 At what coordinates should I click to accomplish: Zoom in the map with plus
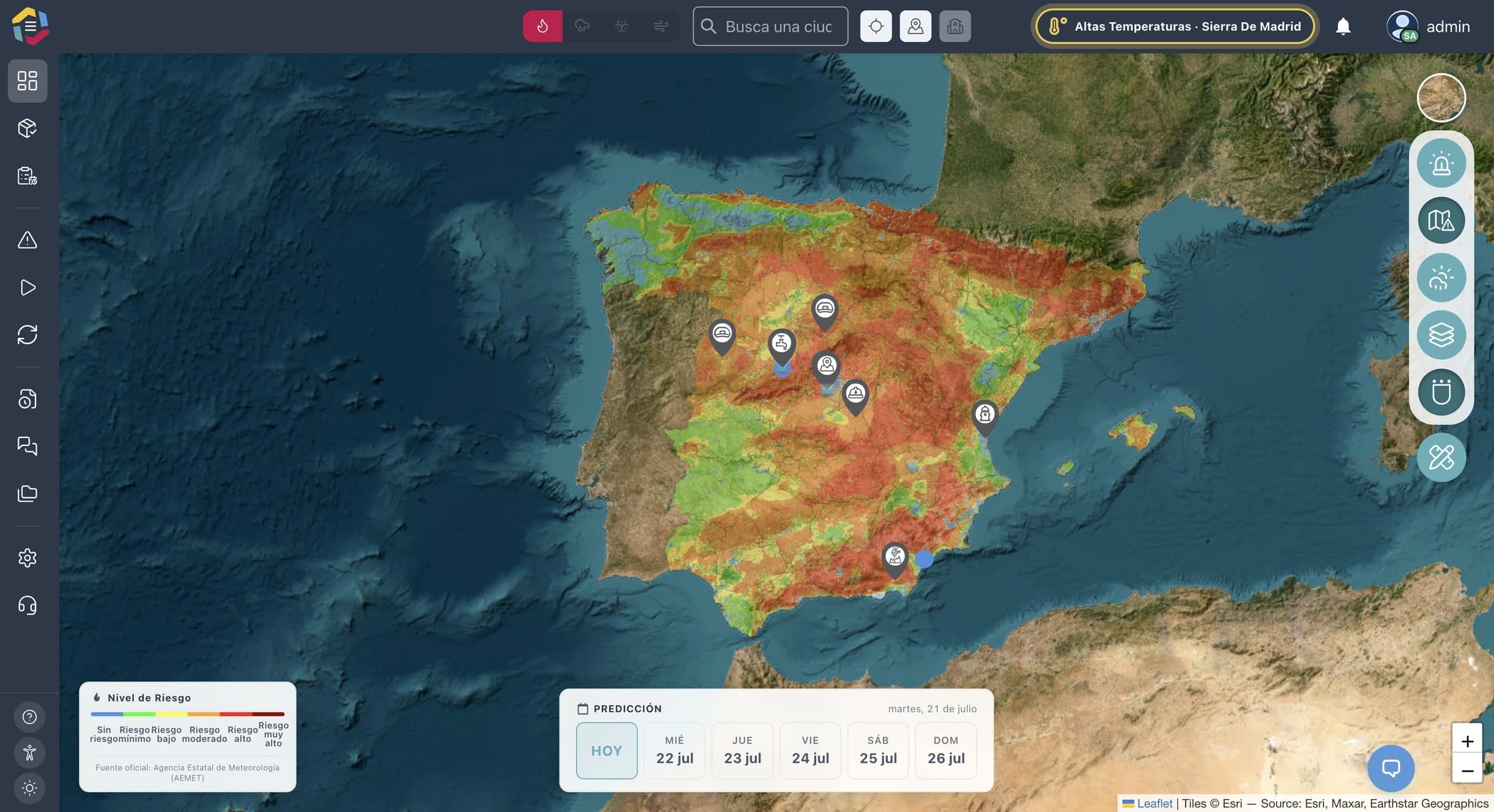point(1467,741)
